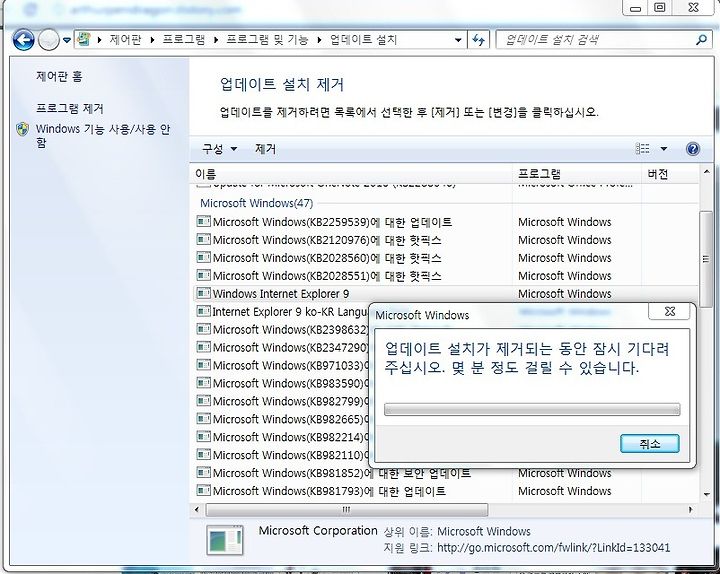The image size is (720, 574).
Task: Click the icon of KB982799 row
Action: pos(203,401)
